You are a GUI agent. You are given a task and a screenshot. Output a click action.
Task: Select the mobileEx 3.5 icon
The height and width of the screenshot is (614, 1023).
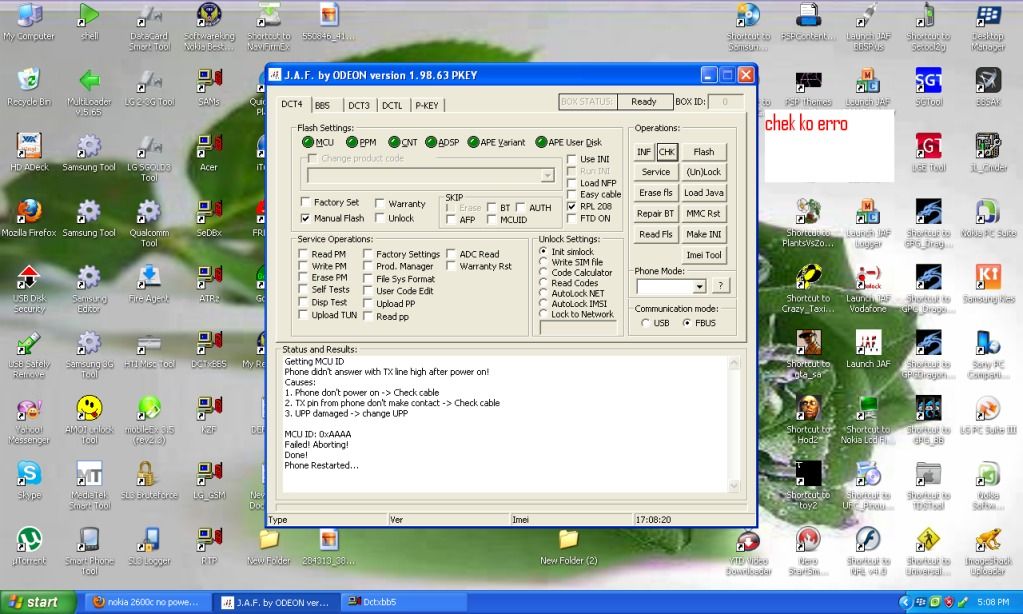(149, 420)
